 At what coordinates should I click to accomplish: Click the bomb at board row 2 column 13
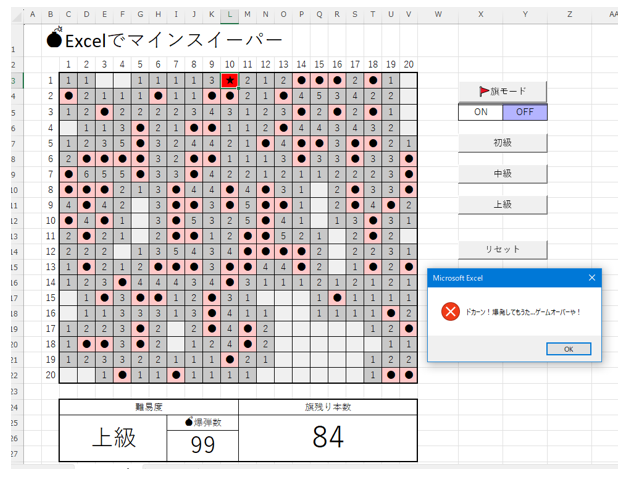point(283,96)
